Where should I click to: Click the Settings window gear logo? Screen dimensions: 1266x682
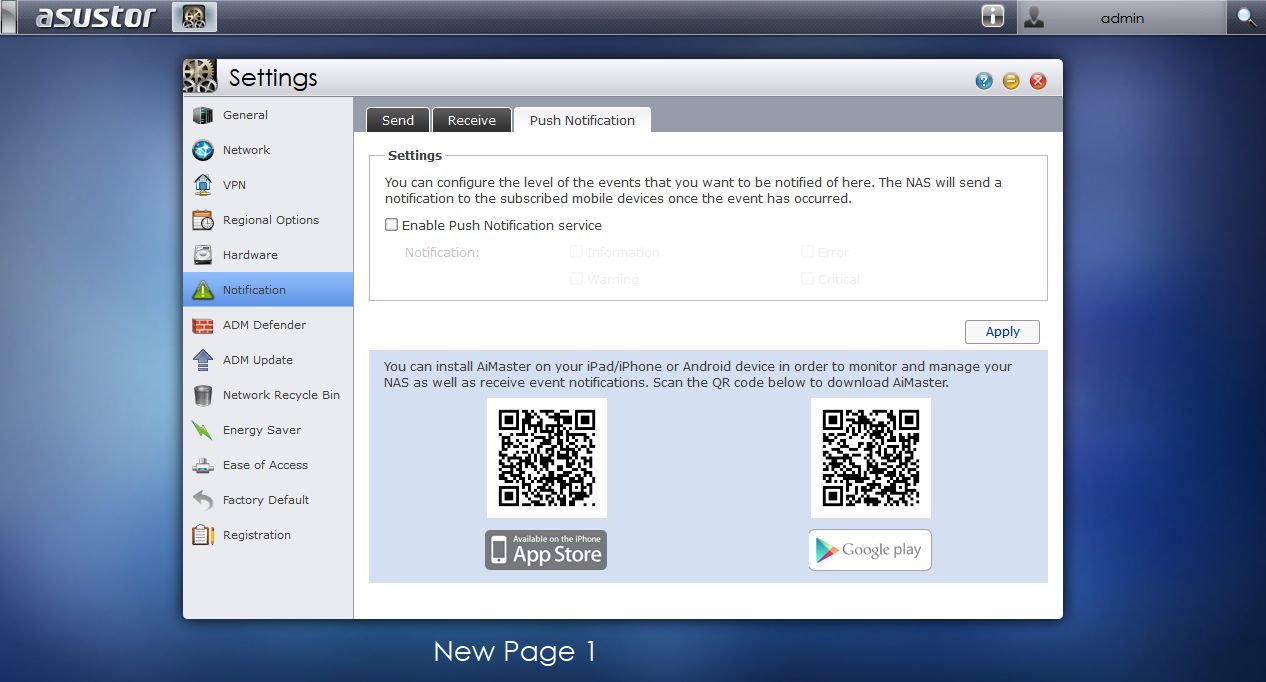pyautogui.click(x=200, y=77)
